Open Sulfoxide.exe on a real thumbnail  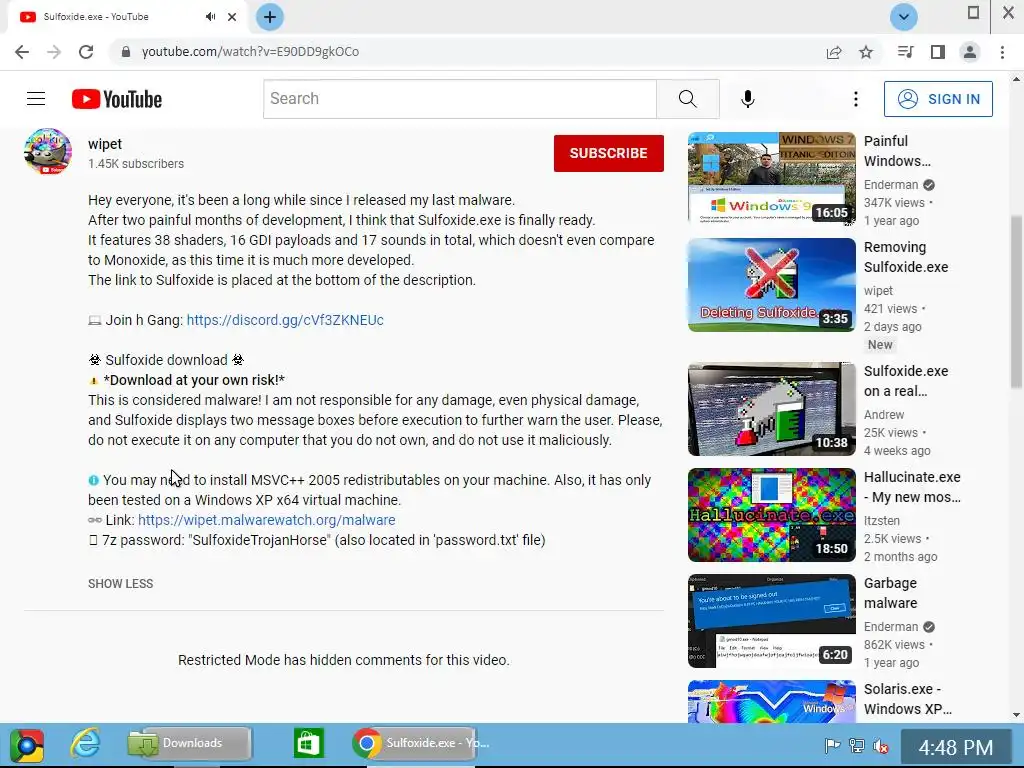[x=771, y=409]
